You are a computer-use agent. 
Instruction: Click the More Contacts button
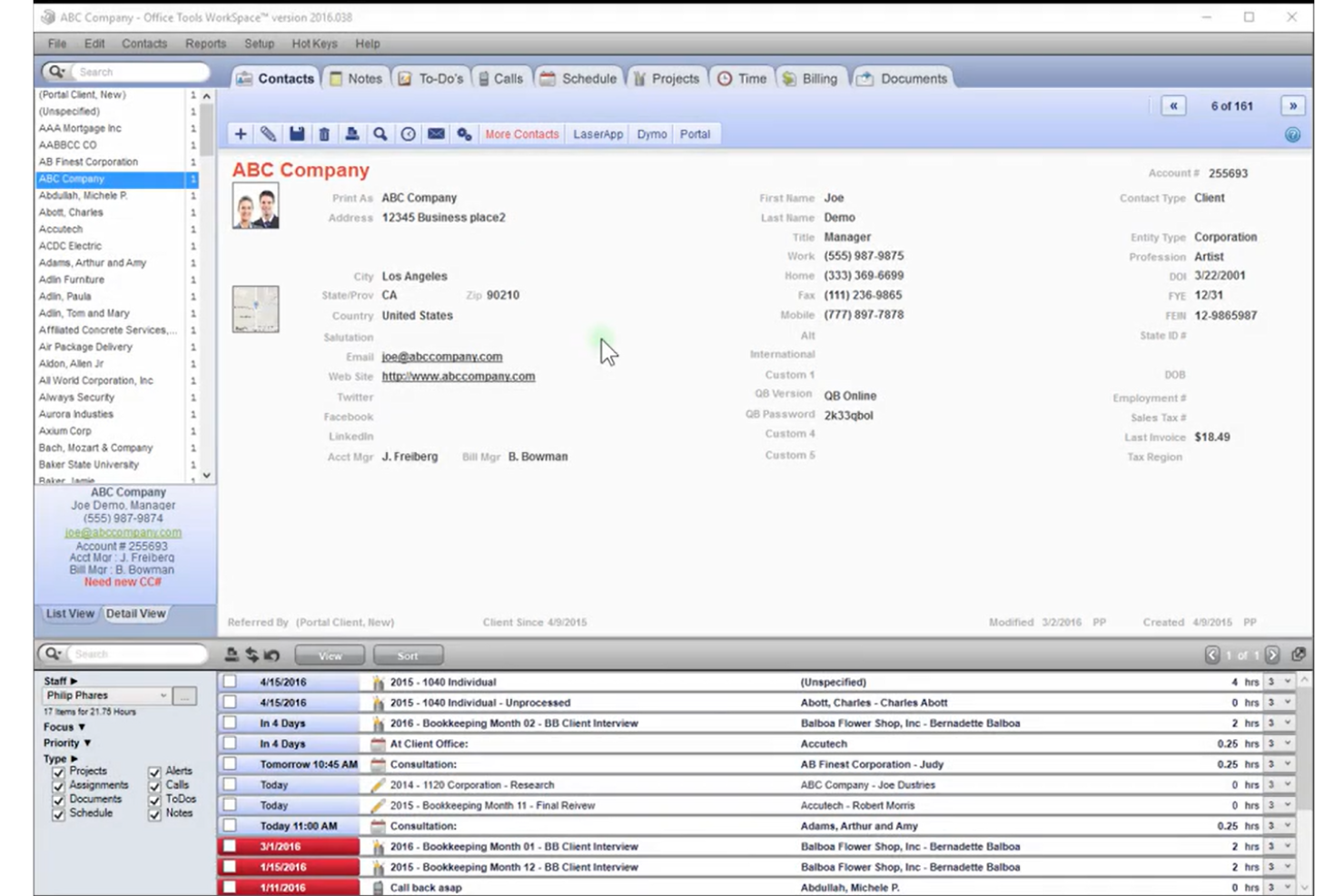coord(522,134)
